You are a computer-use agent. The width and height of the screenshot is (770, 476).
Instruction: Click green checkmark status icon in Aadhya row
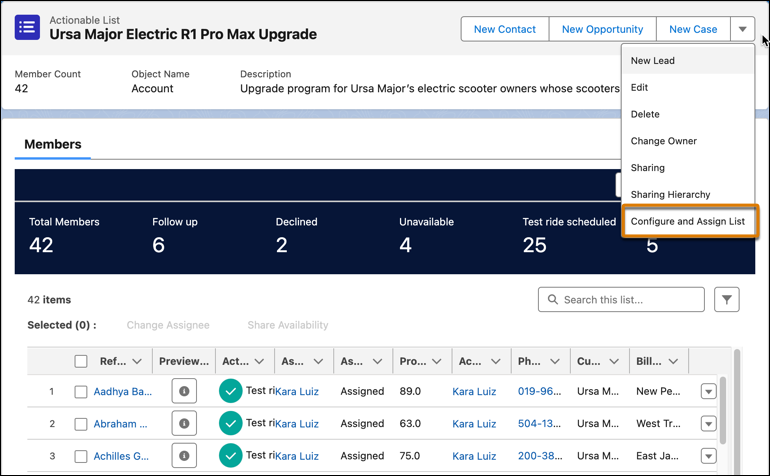point(230,391)
